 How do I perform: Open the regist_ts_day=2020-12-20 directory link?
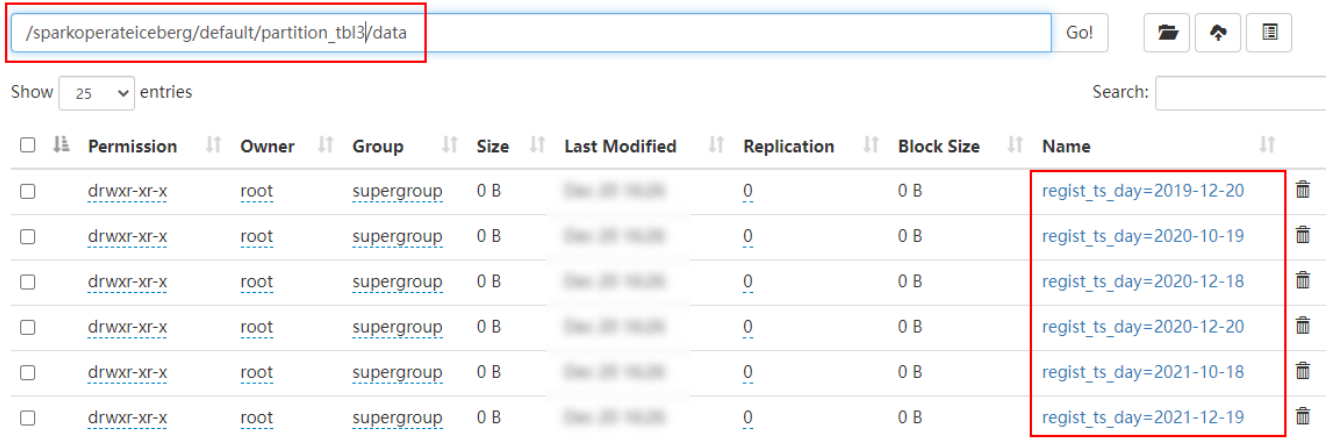(x=1143, y=327)
